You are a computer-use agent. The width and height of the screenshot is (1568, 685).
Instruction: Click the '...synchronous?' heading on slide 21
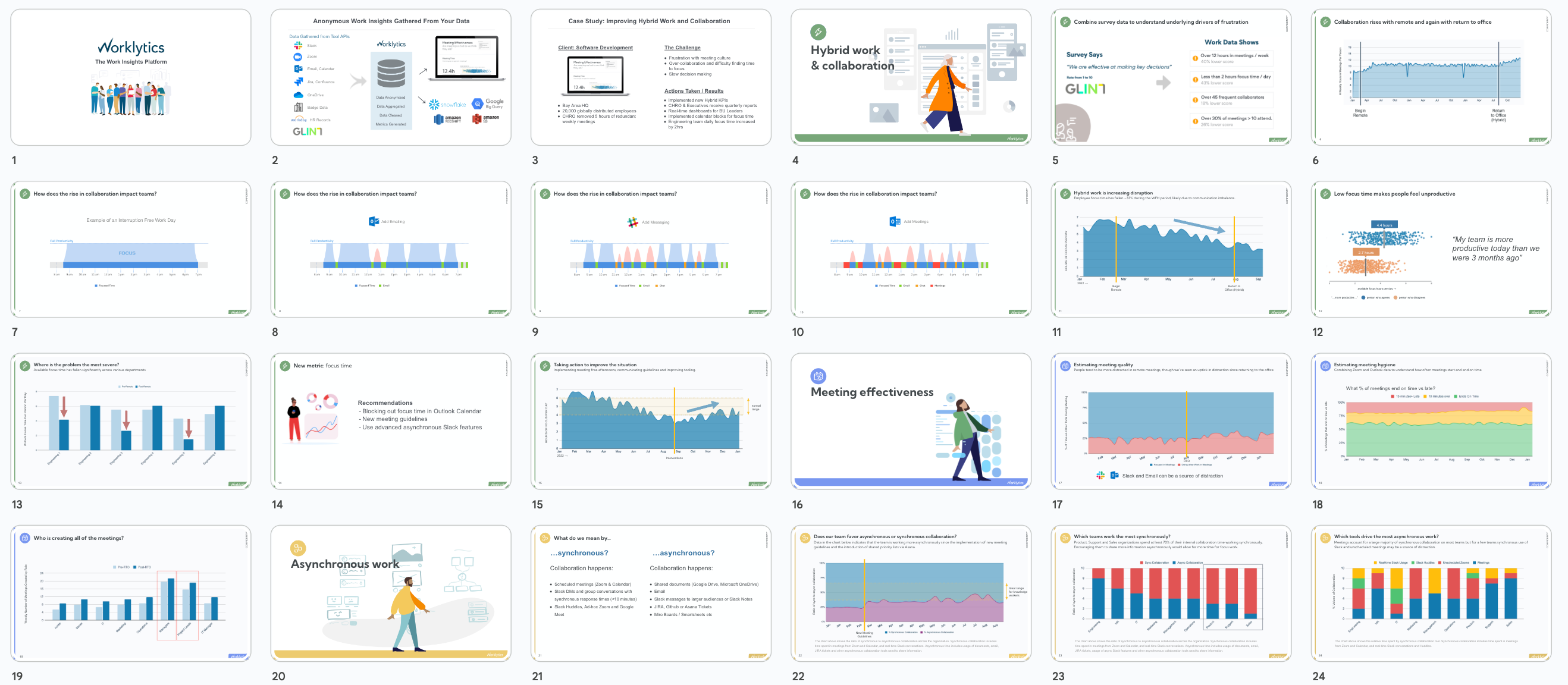(579, 553)
